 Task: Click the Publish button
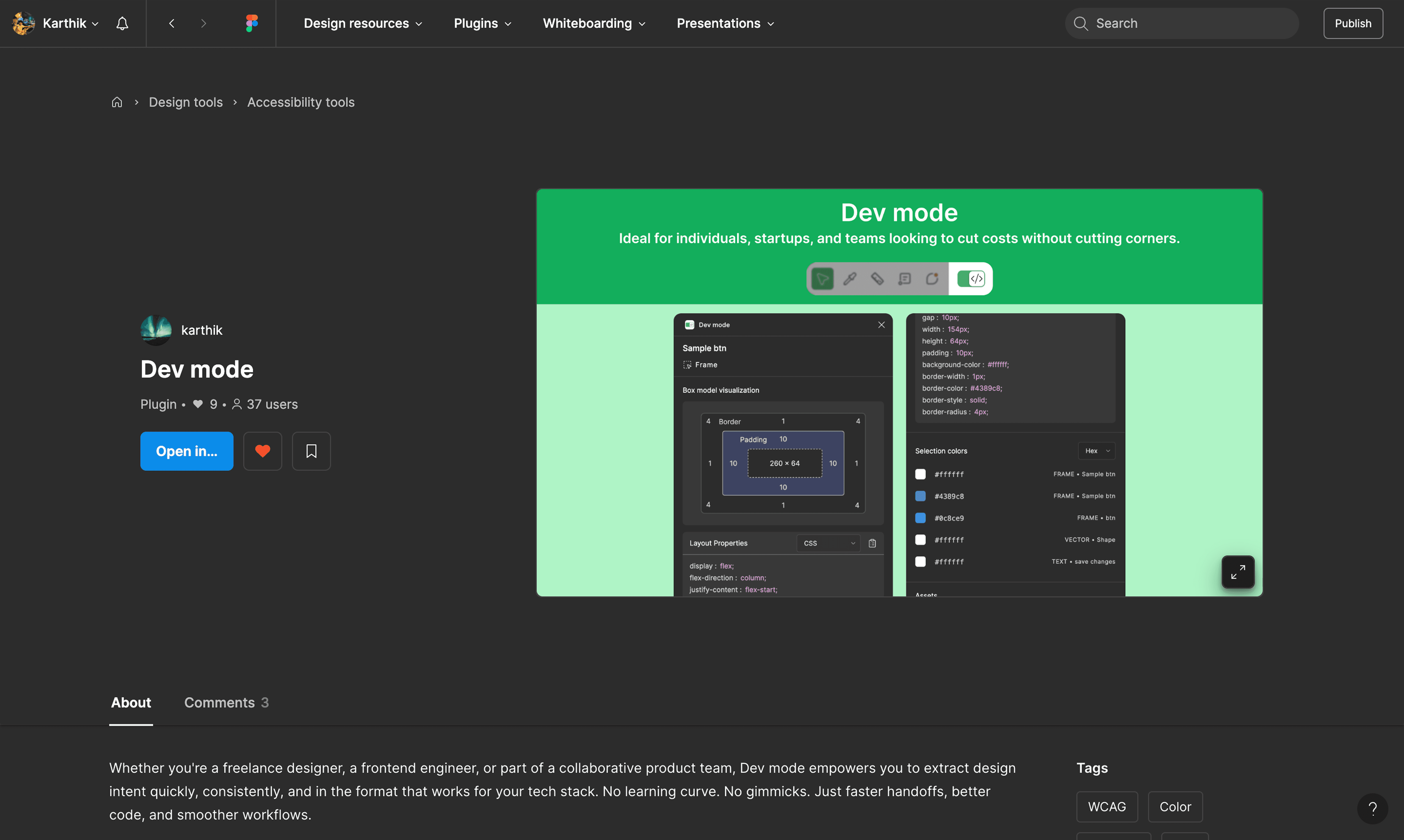point(1353,23)
